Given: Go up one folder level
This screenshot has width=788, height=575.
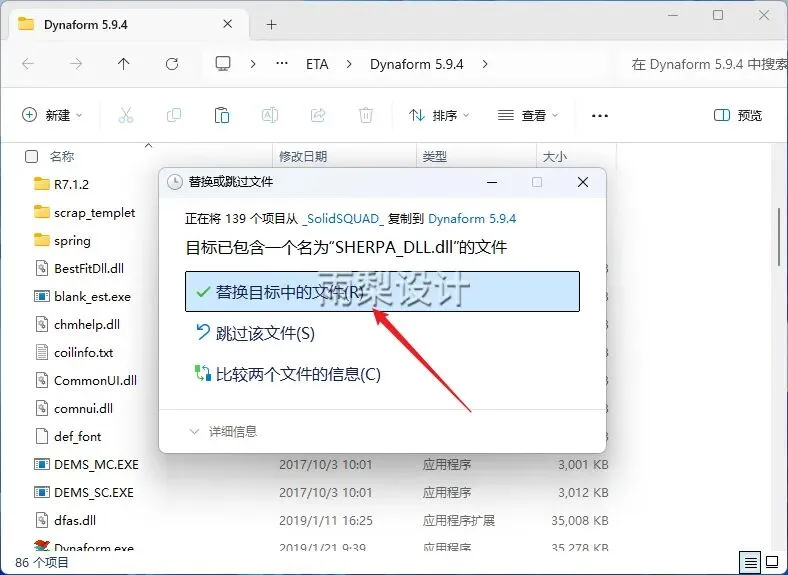Looking at the screenshot, I should 124,64.
